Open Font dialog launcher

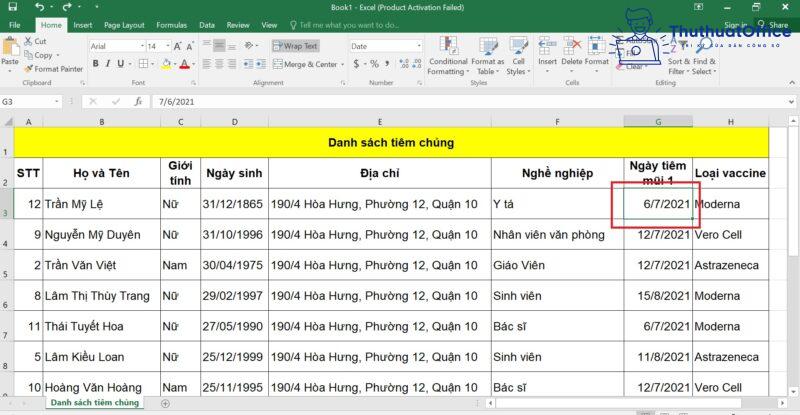tap(193, 83)
